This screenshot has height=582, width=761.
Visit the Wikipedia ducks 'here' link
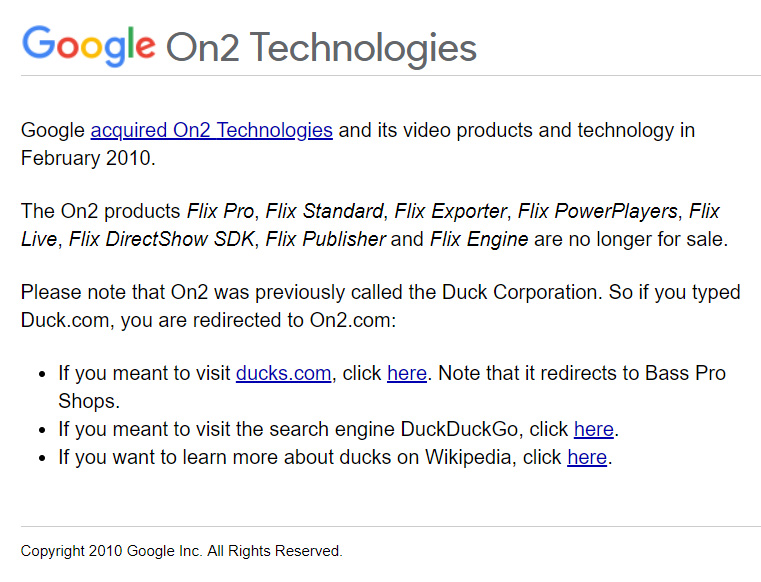click(587, 457)
